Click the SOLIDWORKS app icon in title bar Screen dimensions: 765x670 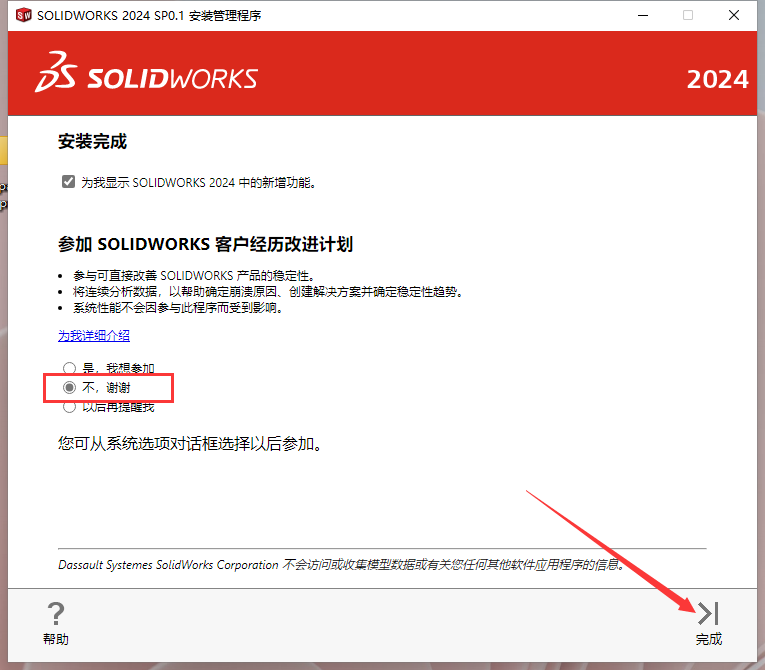(x=23, y=15)
